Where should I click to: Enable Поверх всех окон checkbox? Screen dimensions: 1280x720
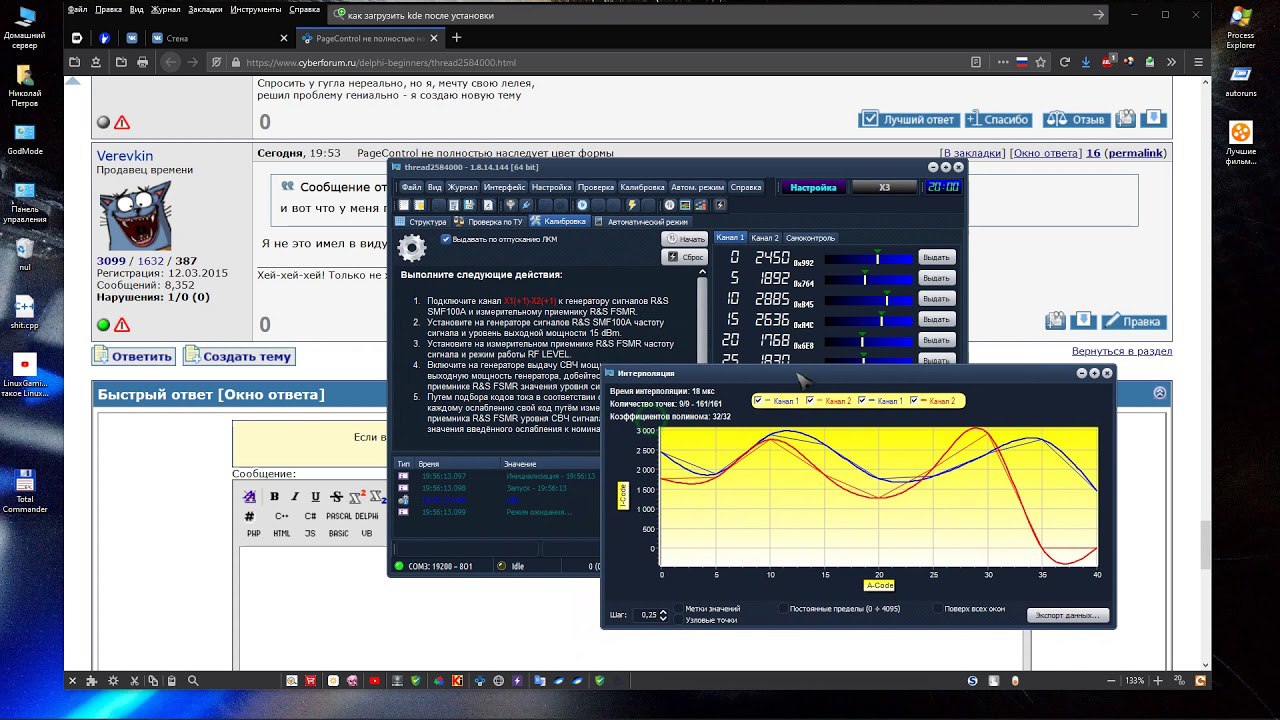(x=937, y=608)
